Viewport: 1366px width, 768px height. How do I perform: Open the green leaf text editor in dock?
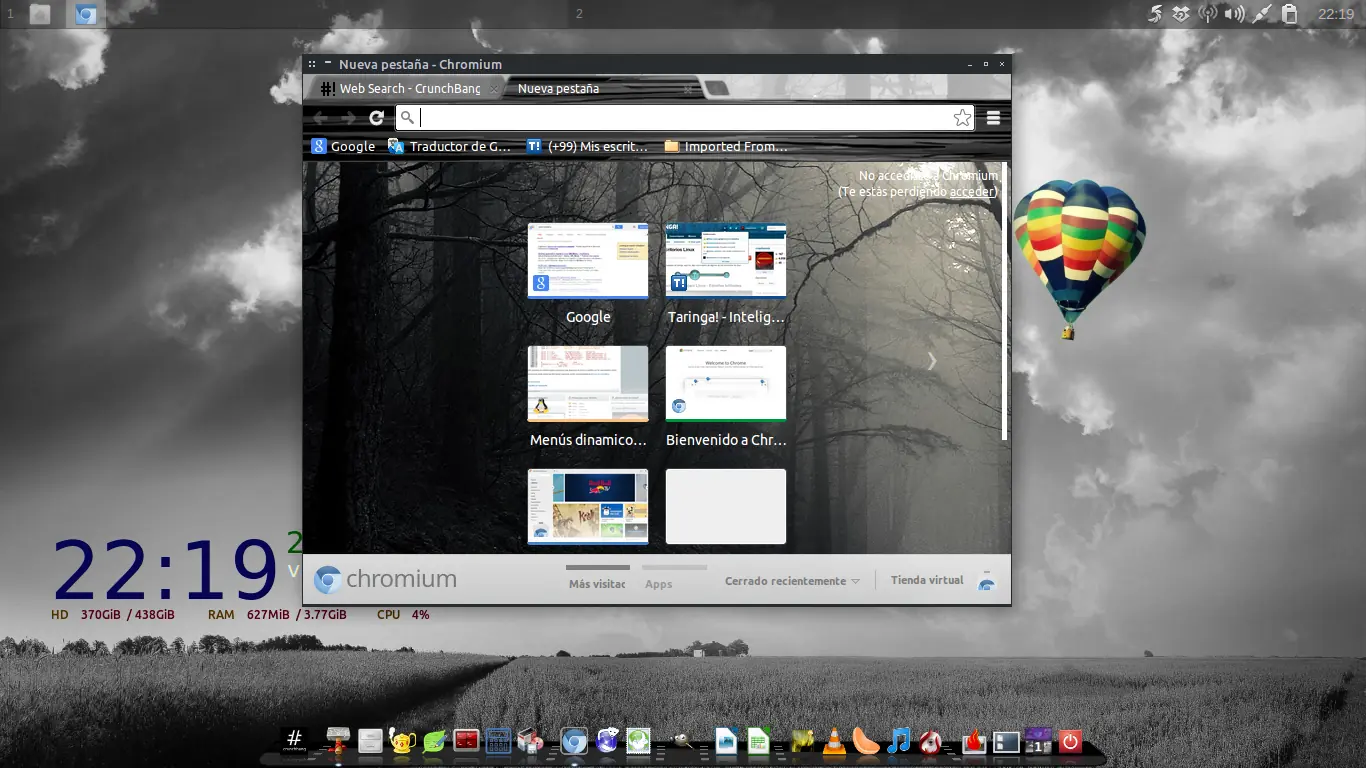434,741
